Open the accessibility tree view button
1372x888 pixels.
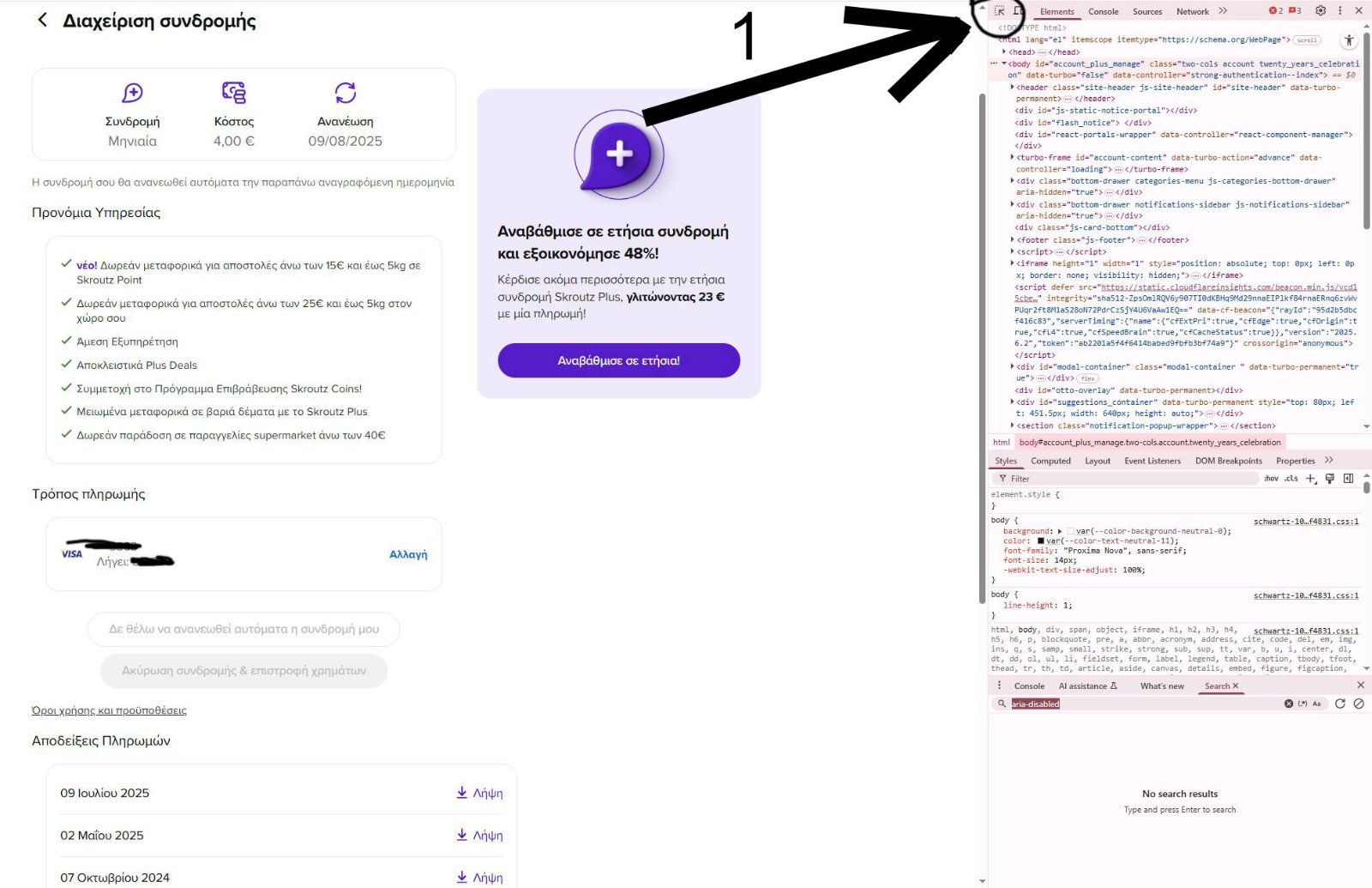click(1349, 40)
